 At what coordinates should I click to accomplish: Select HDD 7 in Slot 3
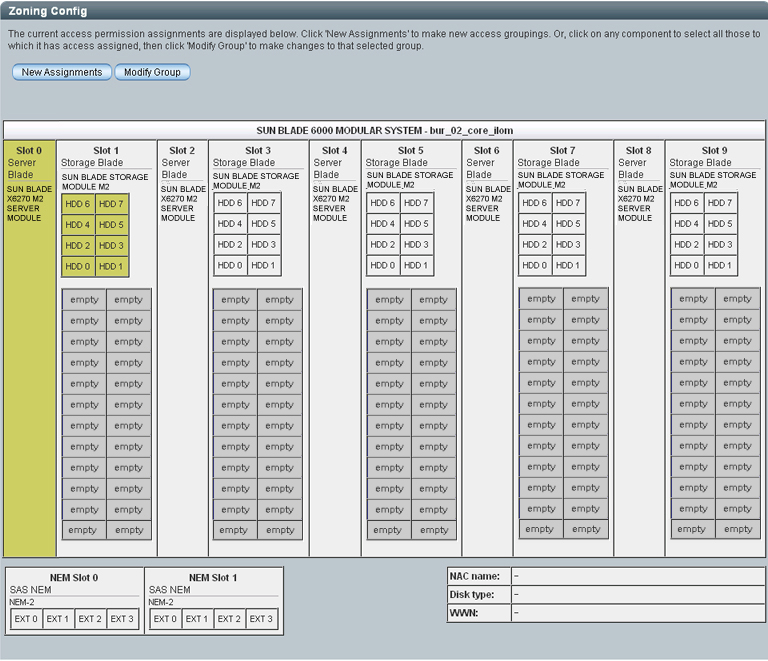(264, 203)
